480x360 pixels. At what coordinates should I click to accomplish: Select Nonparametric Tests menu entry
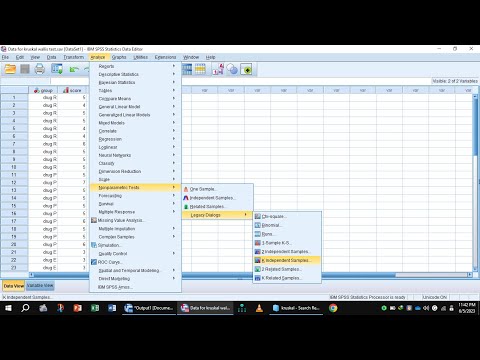tap(135, 187)
